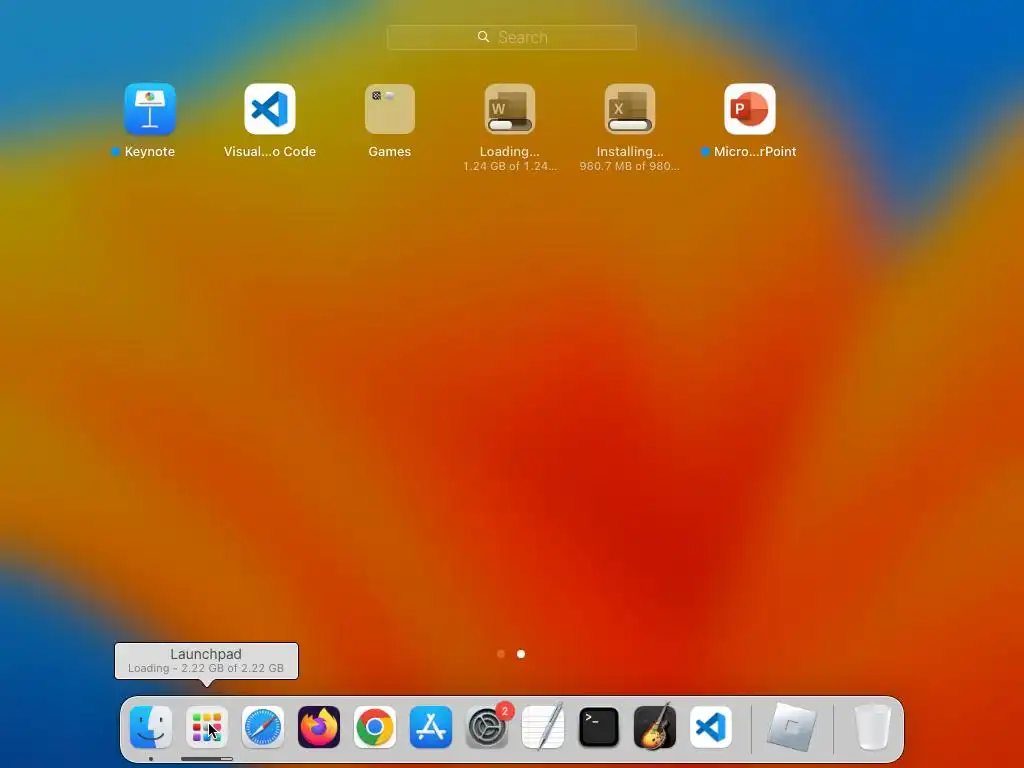Launch Visual Studio Code from Launchpad grid
Image resolution: width=1024 pixels, height=768 pixels.
click(x=270, y=108)
